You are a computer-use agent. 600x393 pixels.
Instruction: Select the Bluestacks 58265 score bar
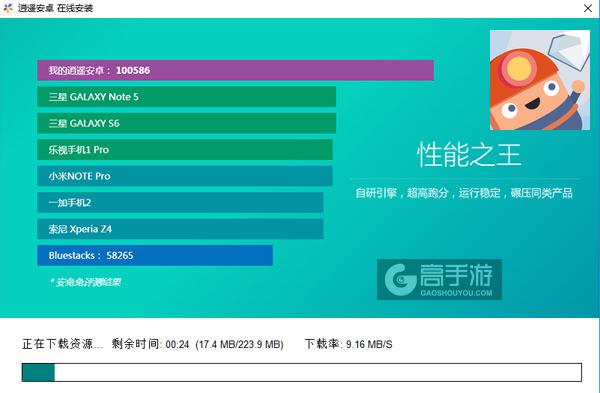(x=155, y=255)
